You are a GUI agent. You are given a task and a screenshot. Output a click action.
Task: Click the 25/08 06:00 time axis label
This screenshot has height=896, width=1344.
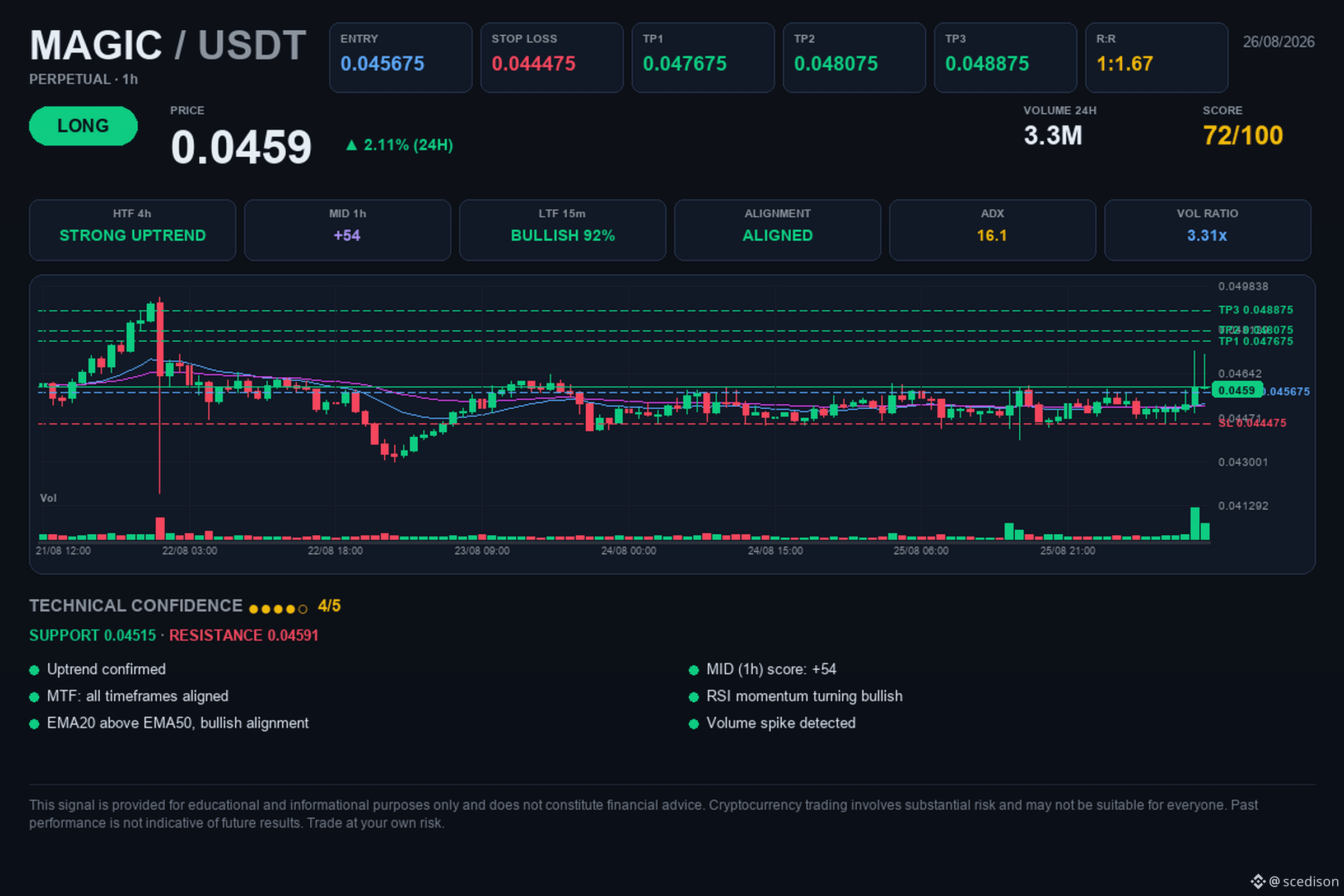[921, 551]
